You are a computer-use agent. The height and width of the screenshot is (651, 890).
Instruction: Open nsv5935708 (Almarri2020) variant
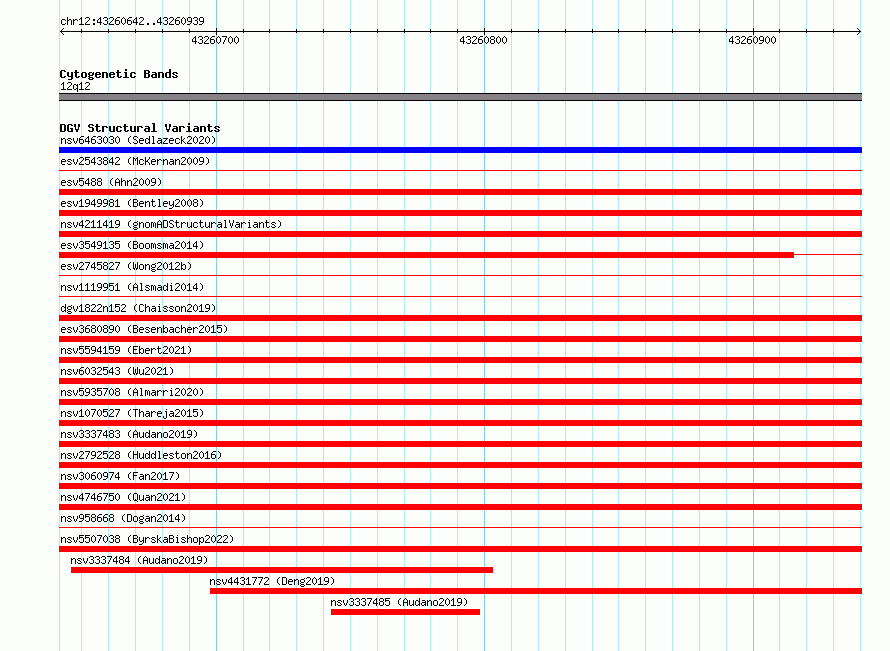click(x=132, y=392)
